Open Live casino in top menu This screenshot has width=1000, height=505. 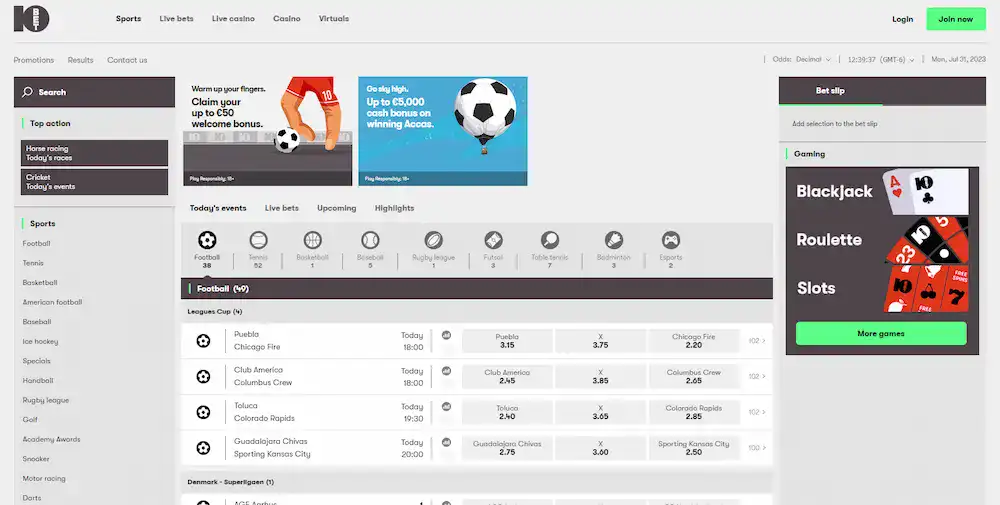[233, 18]
